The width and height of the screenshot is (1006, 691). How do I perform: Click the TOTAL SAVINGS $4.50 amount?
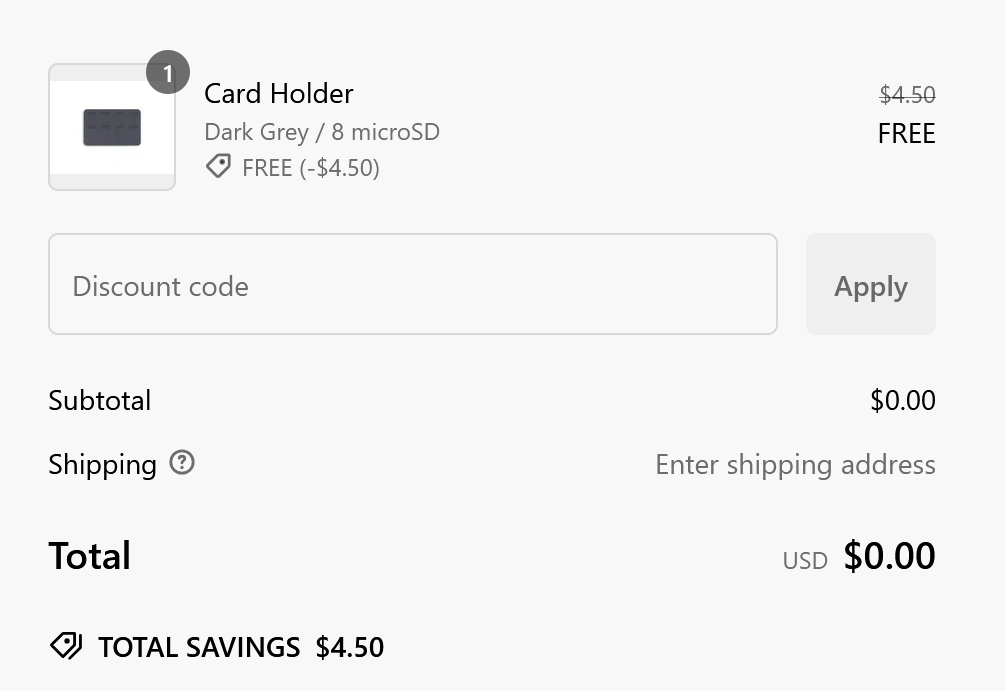point(349,647)
